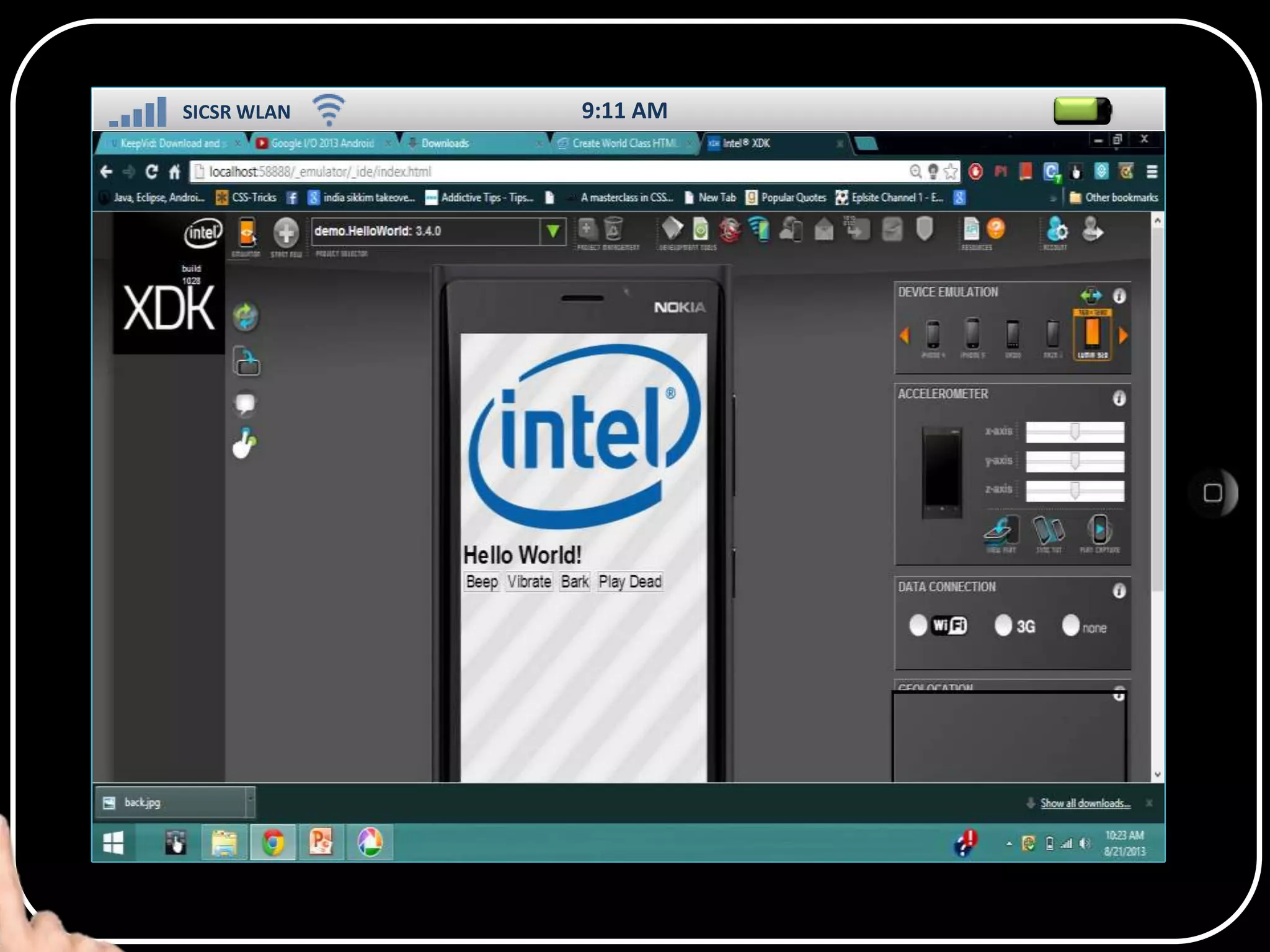1270x952 pixels.
Task: Switch to Google I/O 2013 Android tab
Action: click(x=321, y=143)
